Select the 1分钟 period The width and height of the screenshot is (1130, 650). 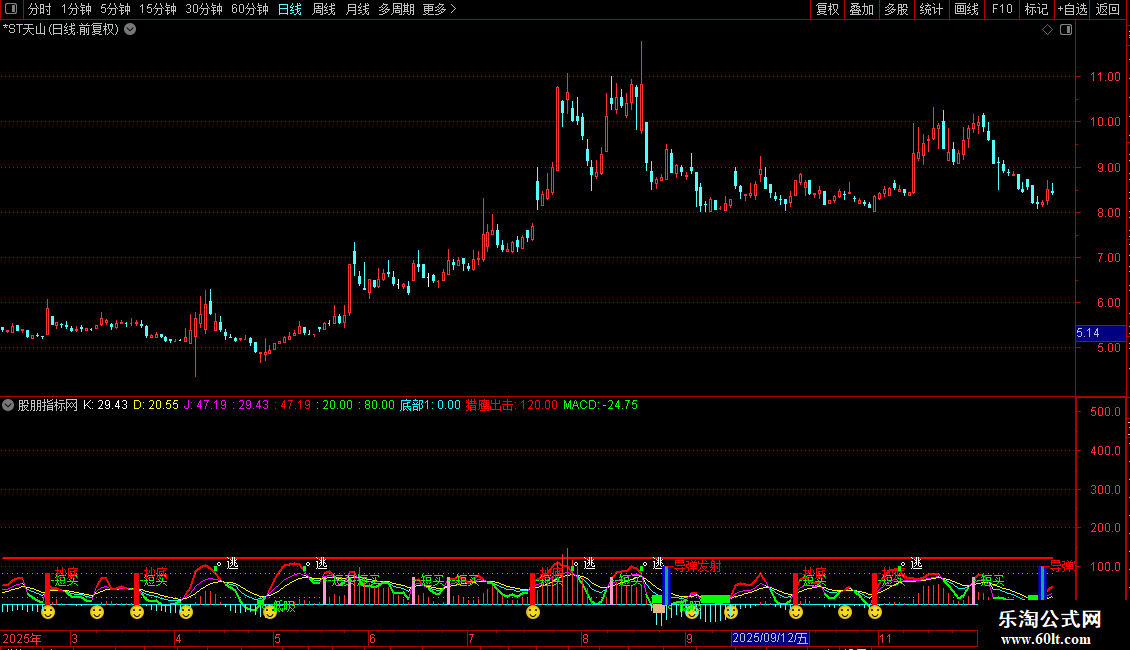click(76, 9)
